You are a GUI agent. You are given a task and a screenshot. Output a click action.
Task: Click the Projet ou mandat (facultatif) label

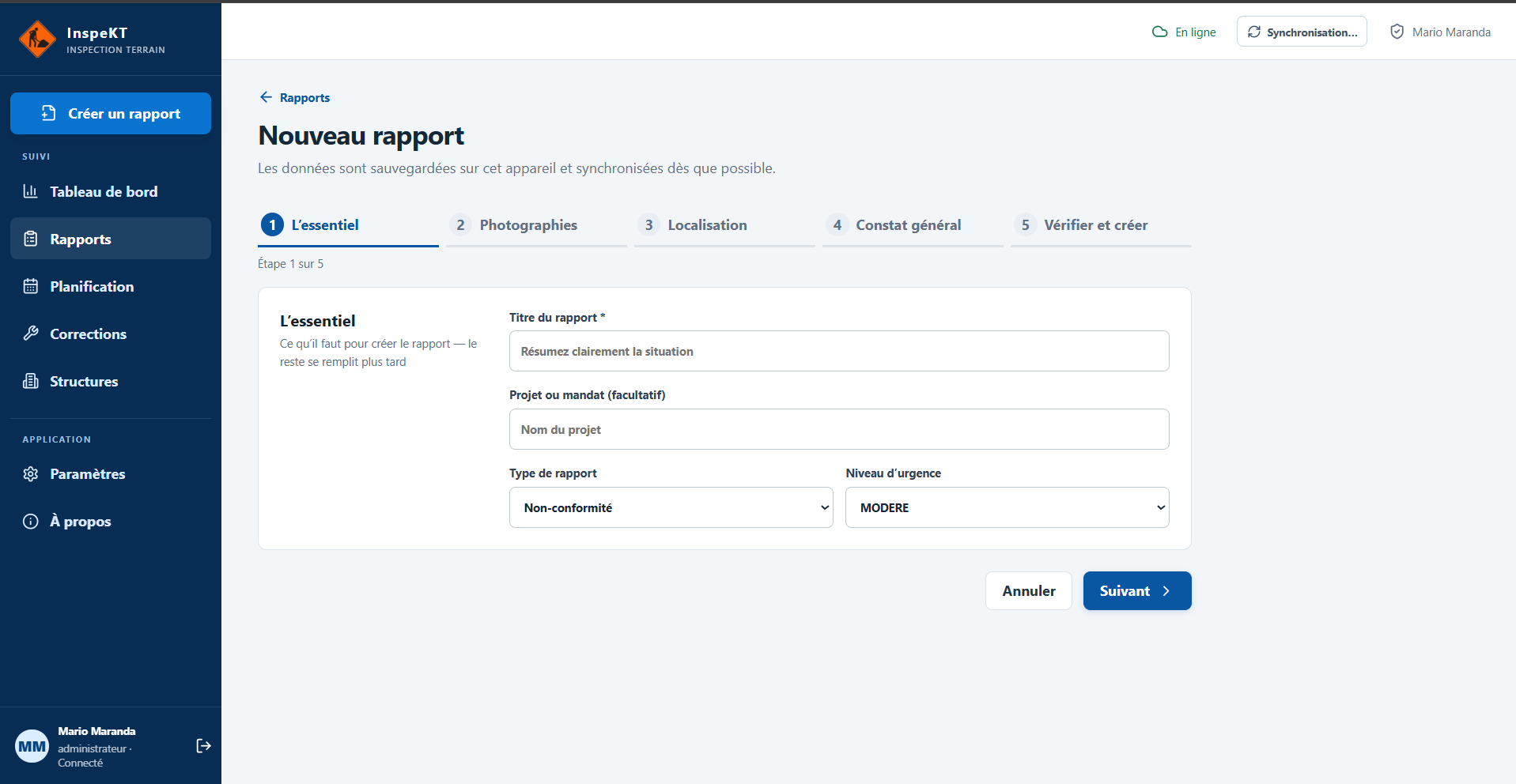[588, 395]
